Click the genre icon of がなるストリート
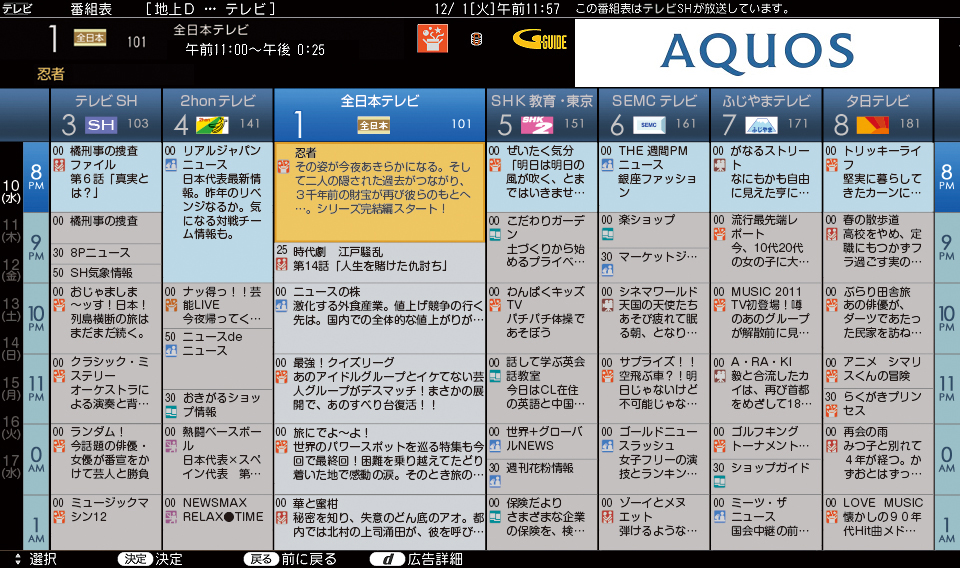 [x=719, y=165]
